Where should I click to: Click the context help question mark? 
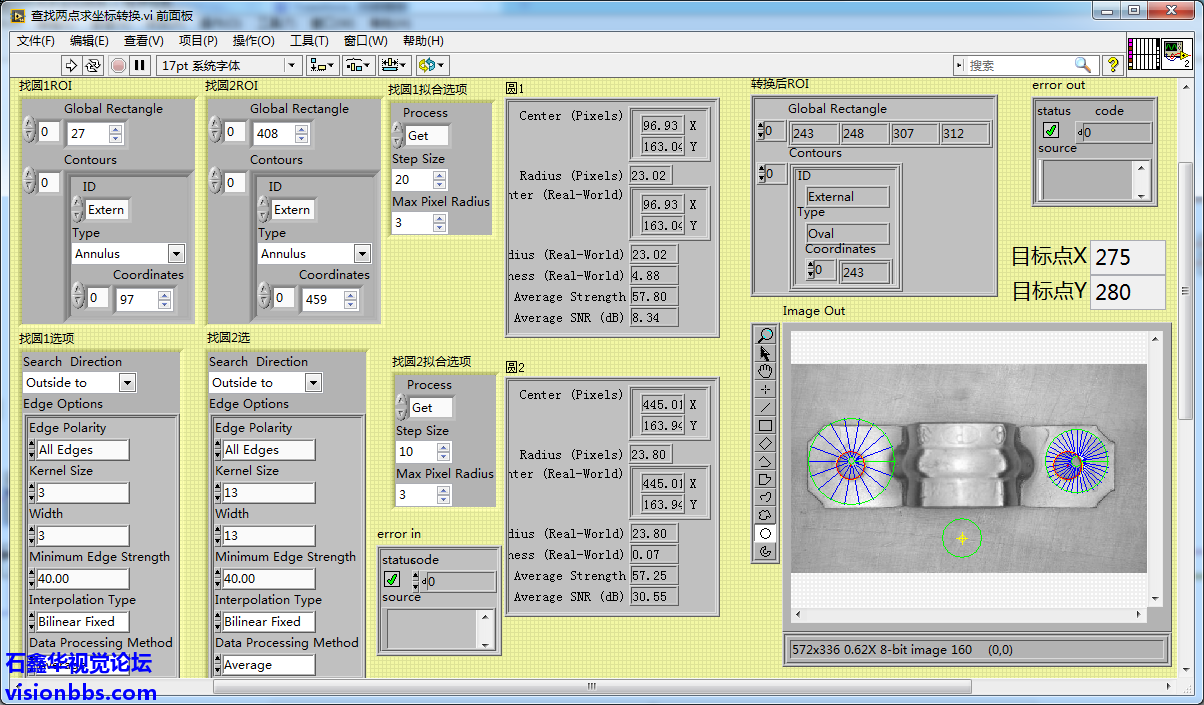tap(1112, 65)
